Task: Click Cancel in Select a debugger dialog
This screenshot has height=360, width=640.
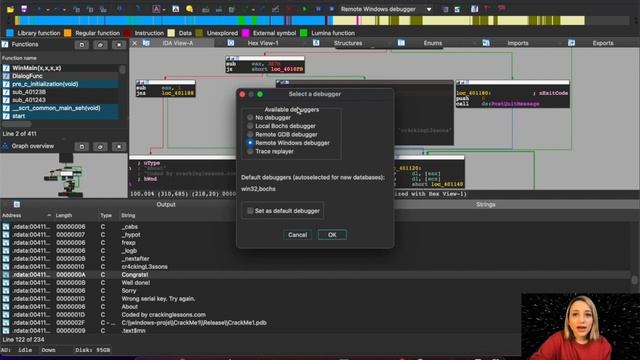Action: click(x=297, y=235)
